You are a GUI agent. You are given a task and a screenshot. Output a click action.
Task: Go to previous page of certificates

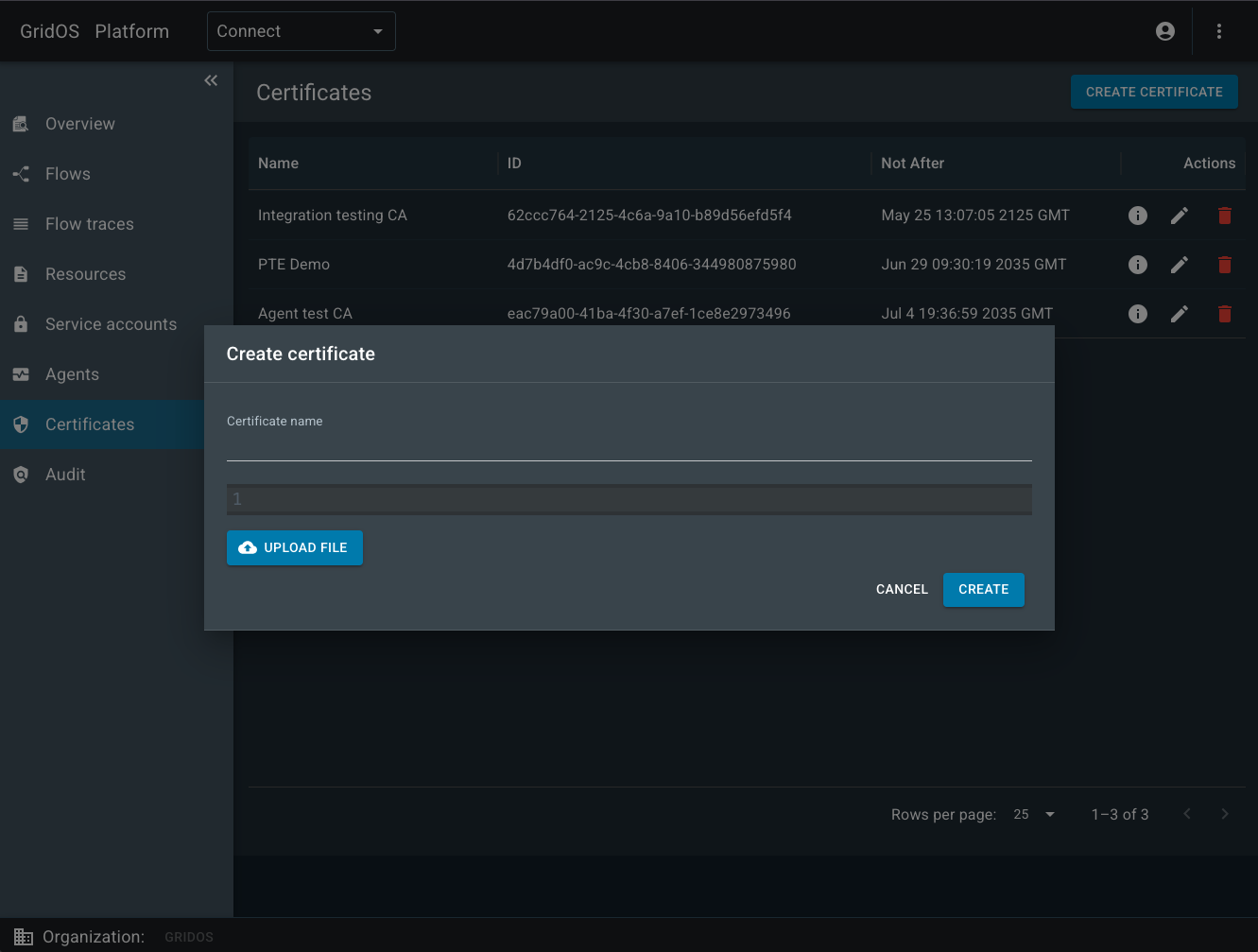coord(1187,814)
